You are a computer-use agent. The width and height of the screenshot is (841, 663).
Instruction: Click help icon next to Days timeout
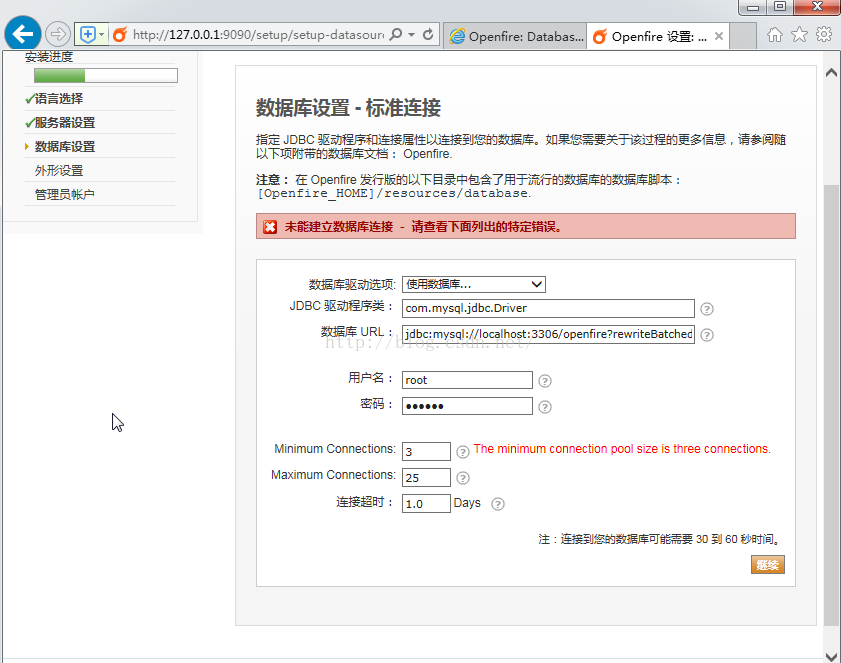(498, 504)
